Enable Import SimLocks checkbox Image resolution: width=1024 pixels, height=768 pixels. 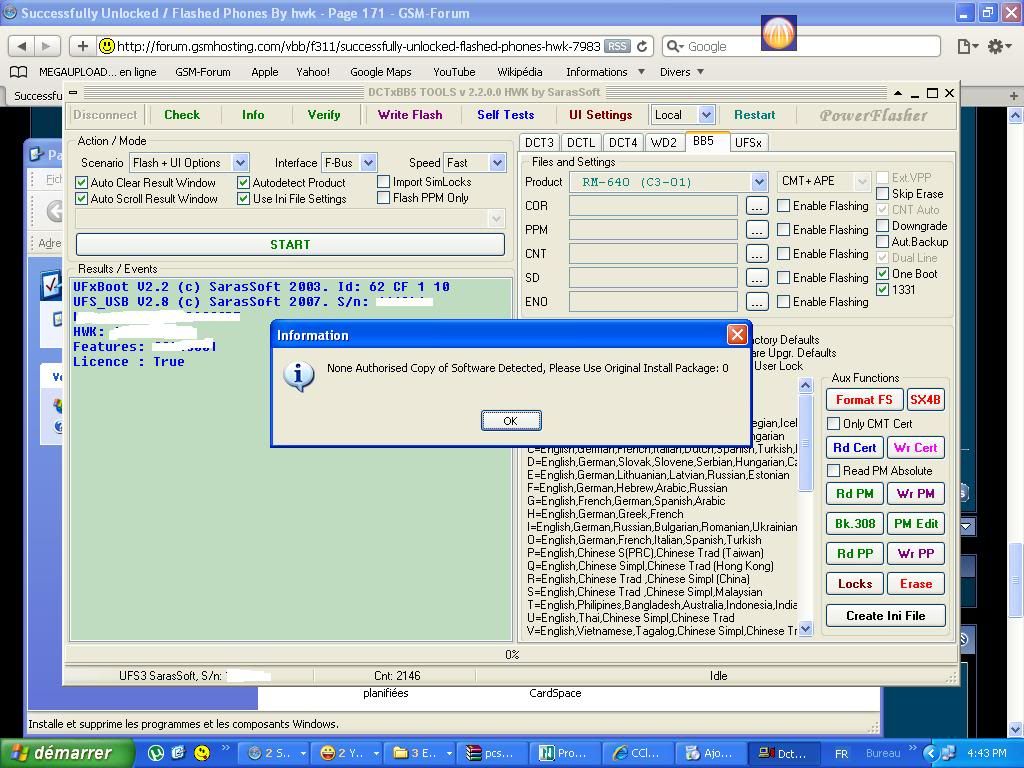(384, 182)
